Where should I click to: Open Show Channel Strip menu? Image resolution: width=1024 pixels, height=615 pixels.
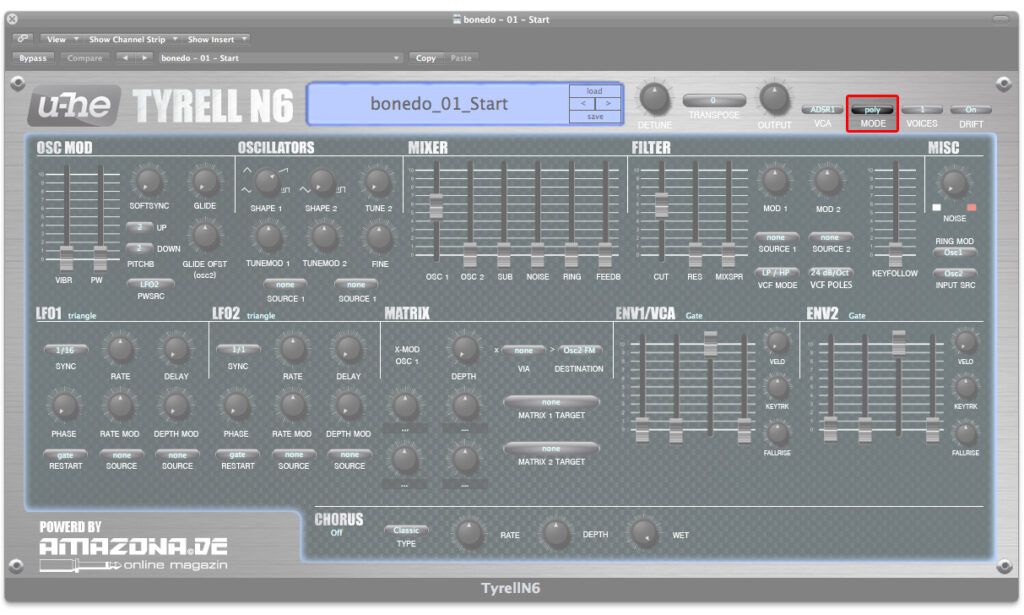point(131,39)
